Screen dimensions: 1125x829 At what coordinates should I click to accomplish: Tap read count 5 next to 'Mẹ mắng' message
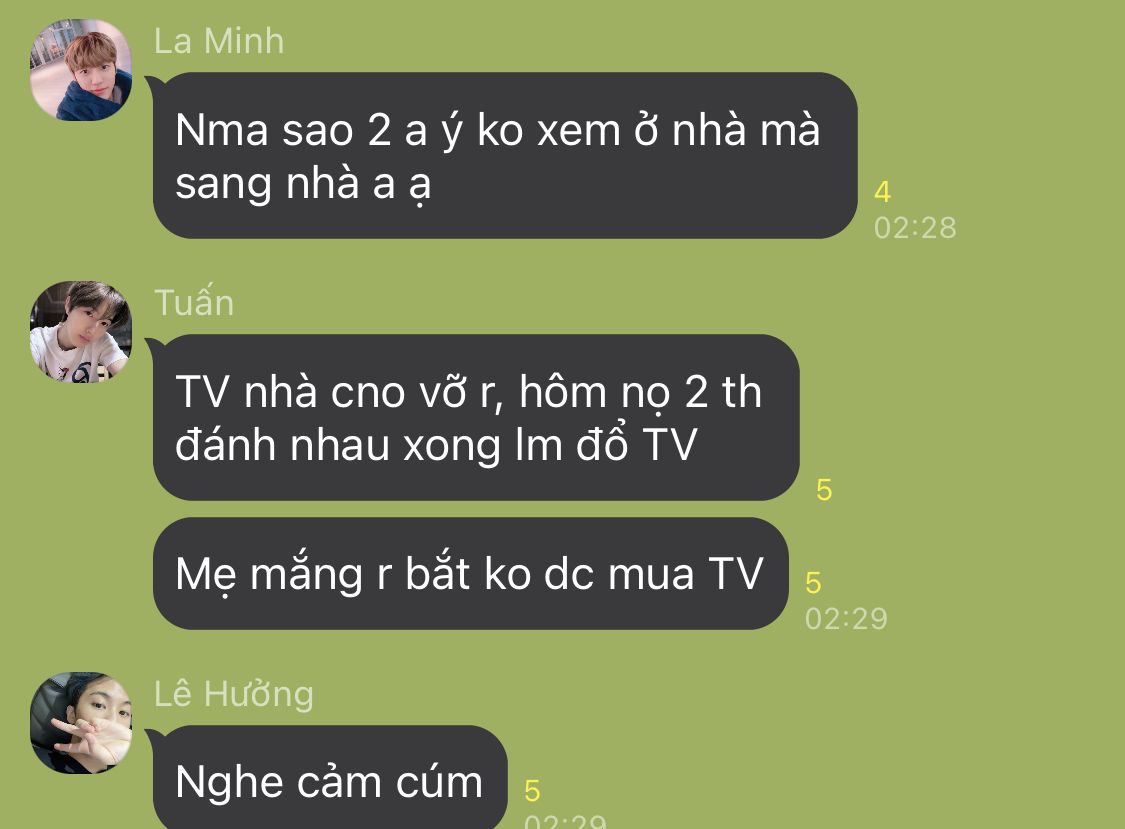[x=813, y=583]
